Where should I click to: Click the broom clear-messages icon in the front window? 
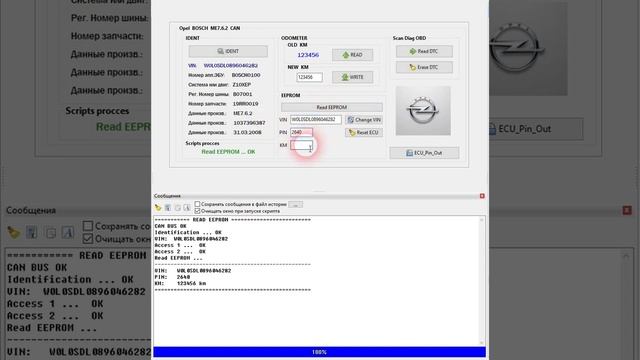point(158,208)
